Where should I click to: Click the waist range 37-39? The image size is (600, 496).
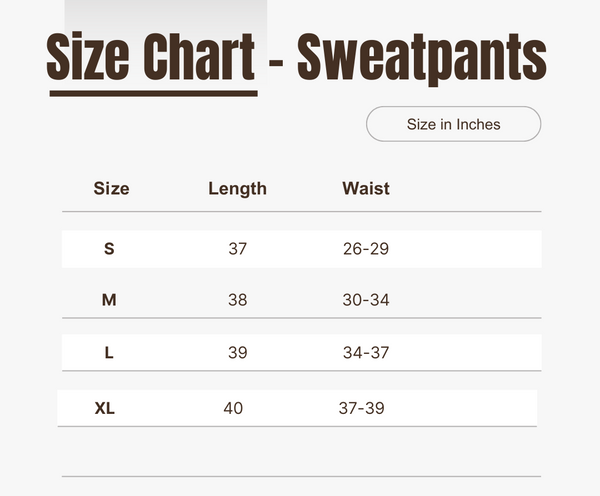pyautogui.click(x=362, y=408)
